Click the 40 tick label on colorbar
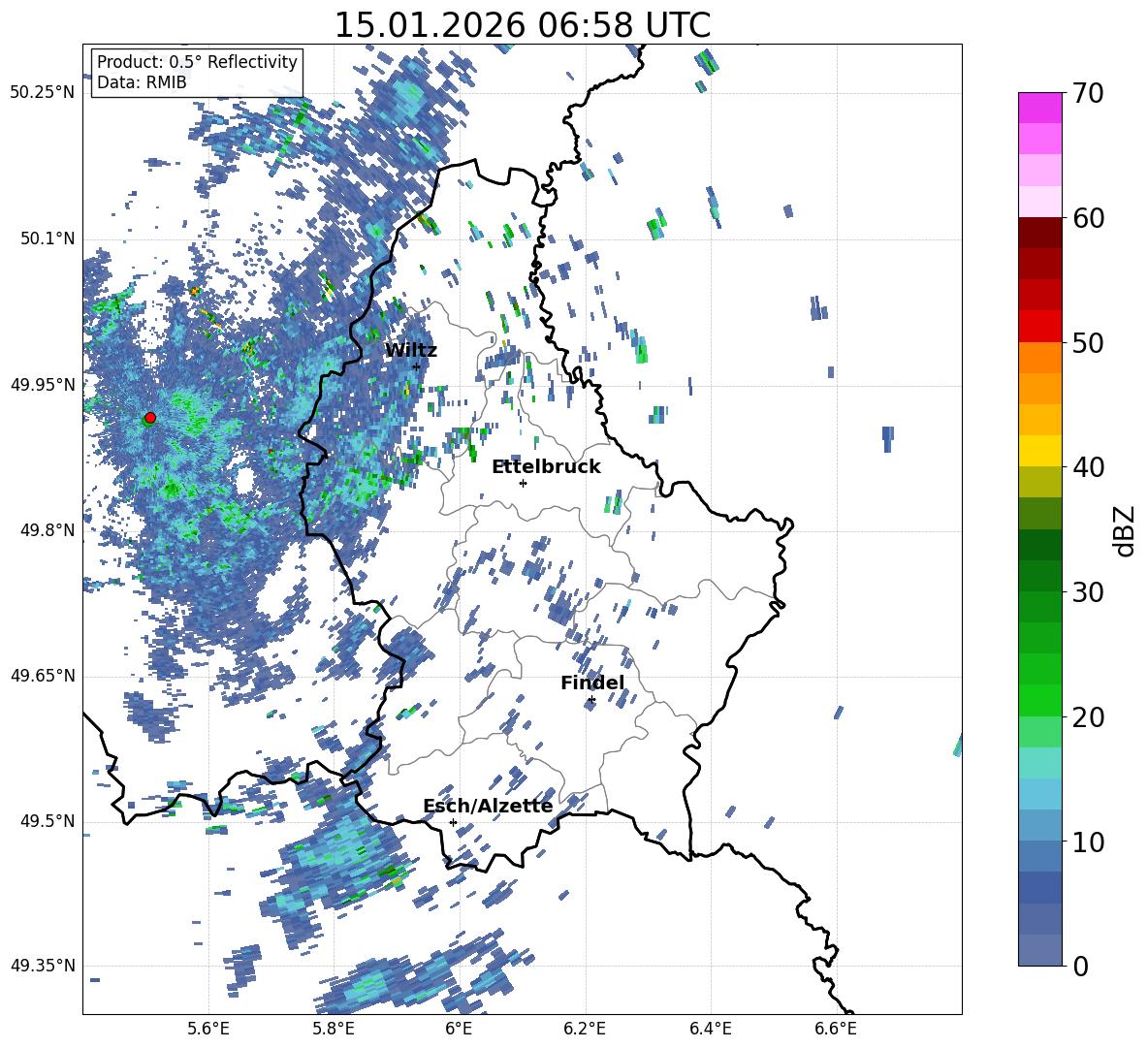Viewport: 1148px width, 1048px height. [x=1087, y=467]
